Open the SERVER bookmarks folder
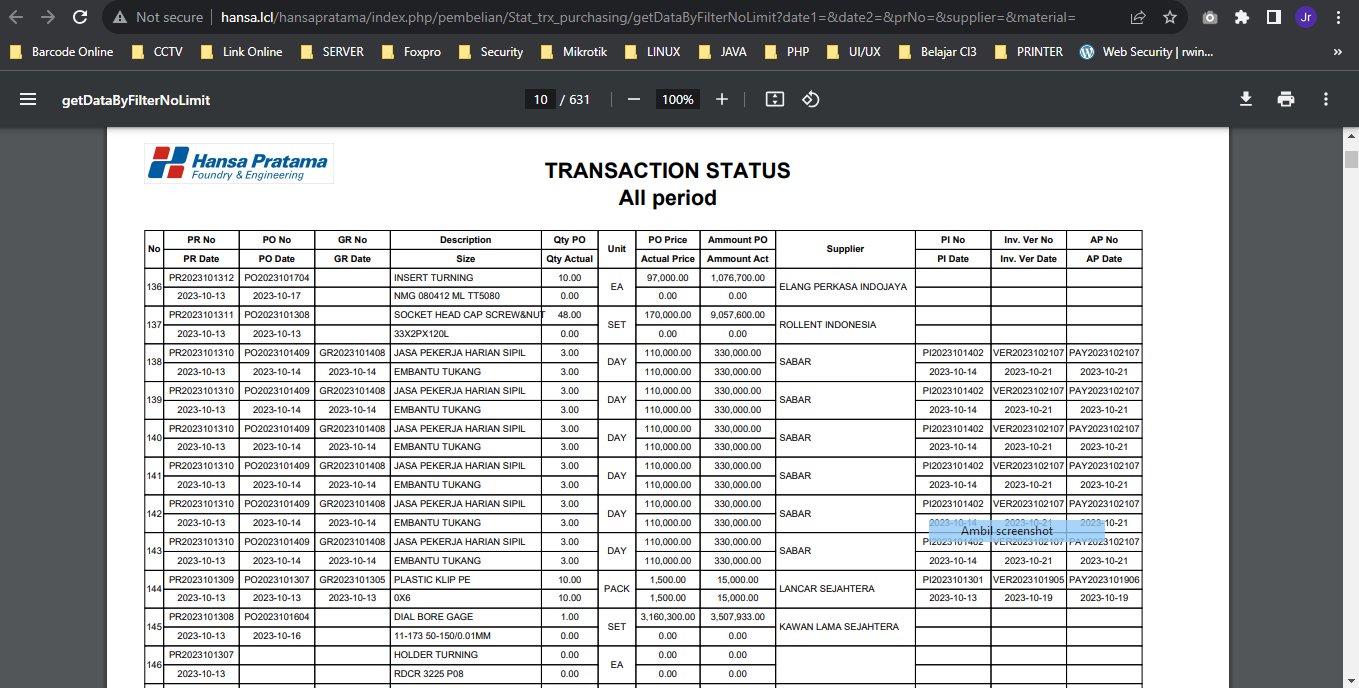 tap(332, 52)
